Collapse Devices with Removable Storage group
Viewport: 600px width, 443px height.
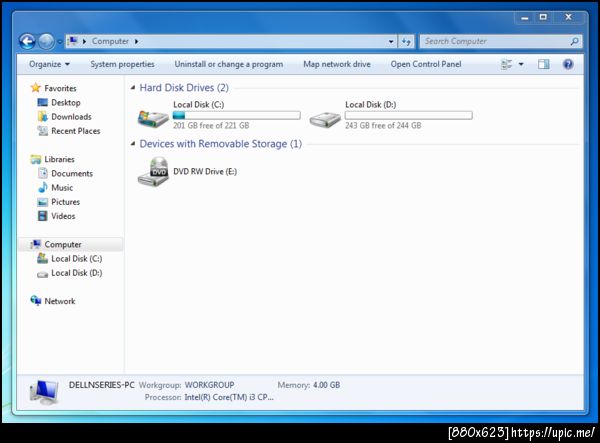click(x=133, y=144)
